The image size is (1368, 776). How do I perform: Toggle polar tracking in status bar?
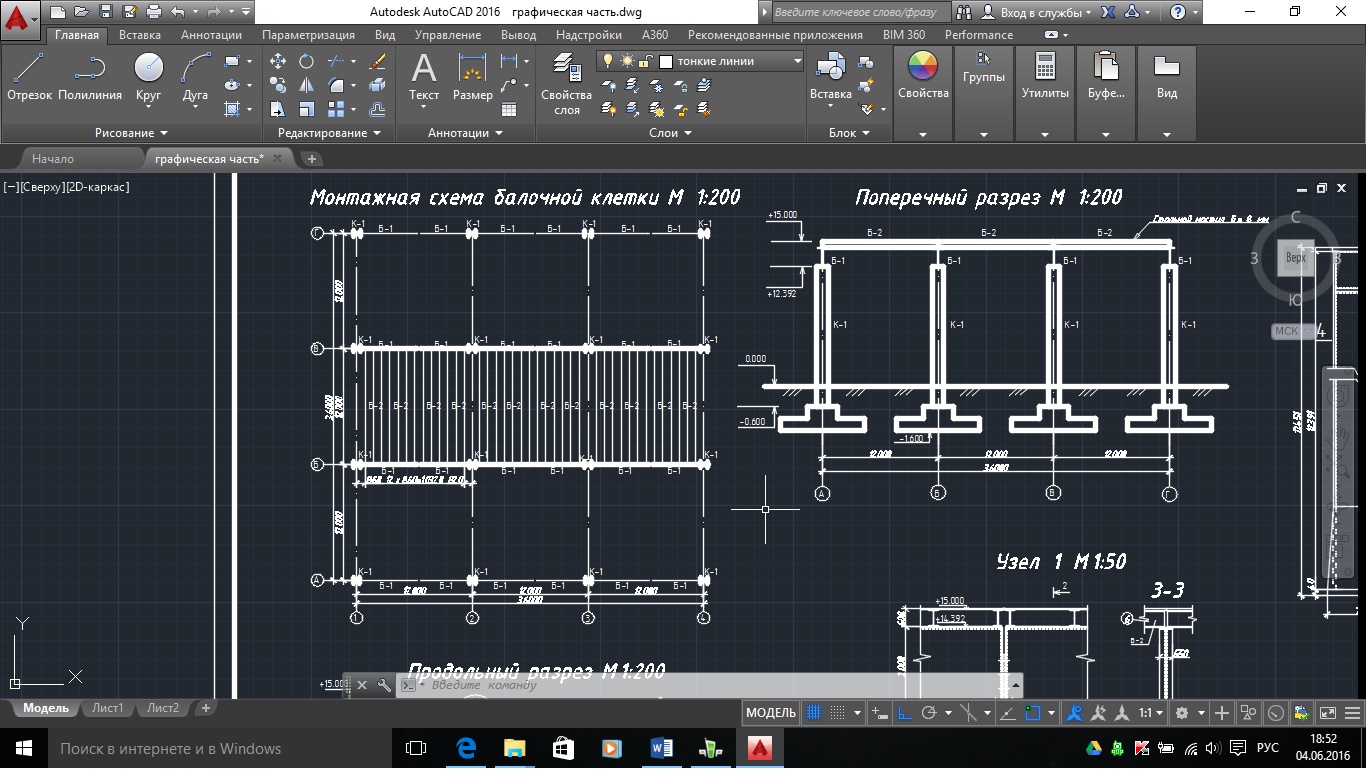[928, 713]
